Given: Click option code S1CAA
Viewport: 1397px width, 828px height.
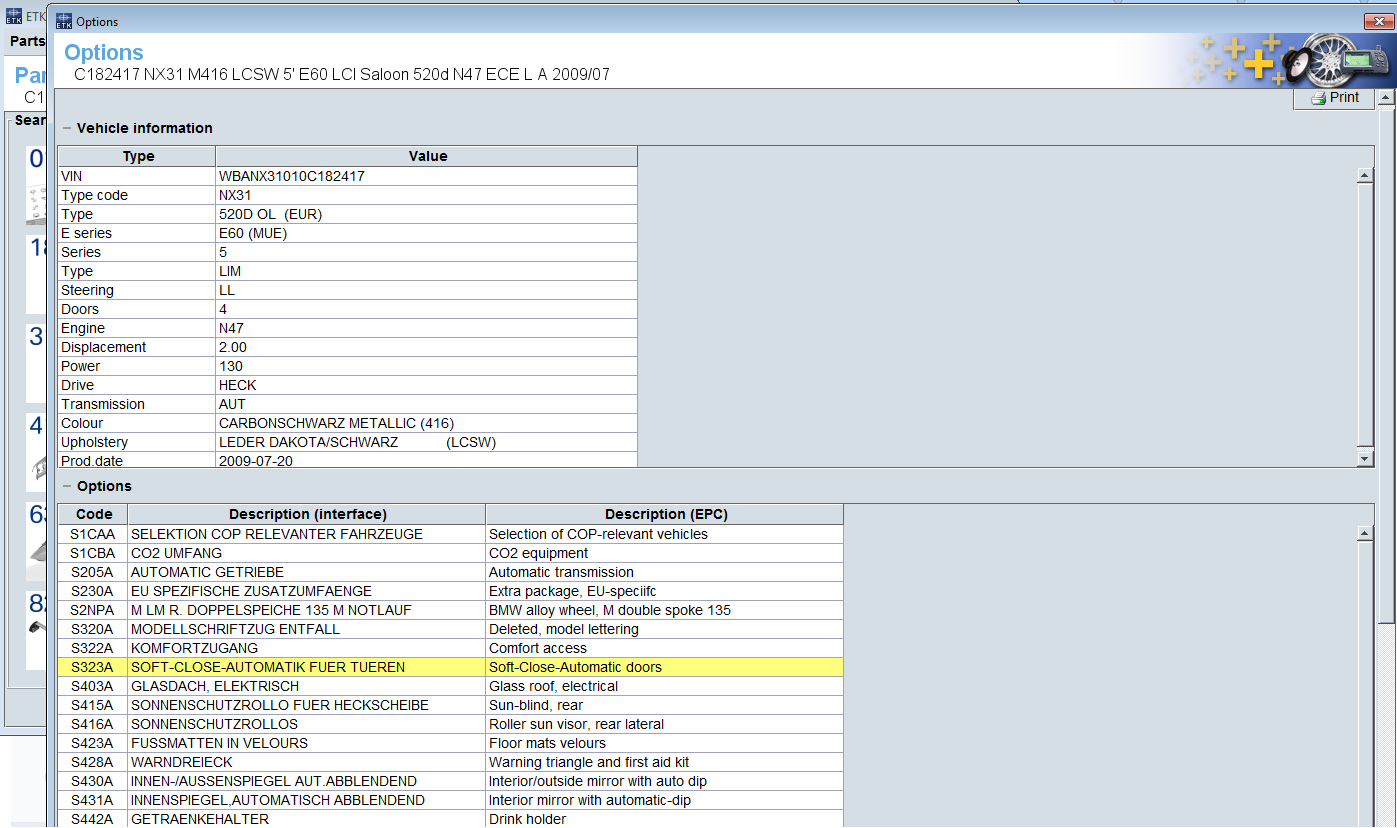Looking at the screenshot, I should pos(93,534).
